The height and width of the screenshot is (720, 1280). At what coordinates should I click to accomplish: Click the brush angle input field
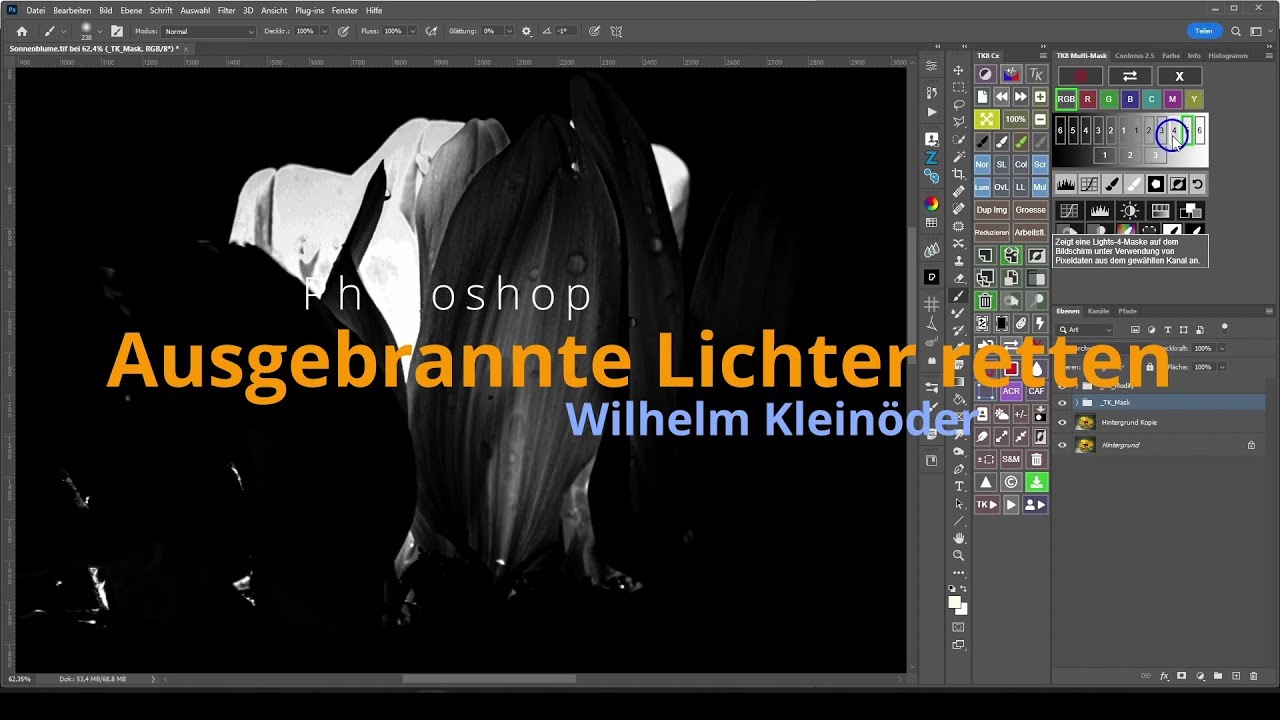click(x=564, y=31)
